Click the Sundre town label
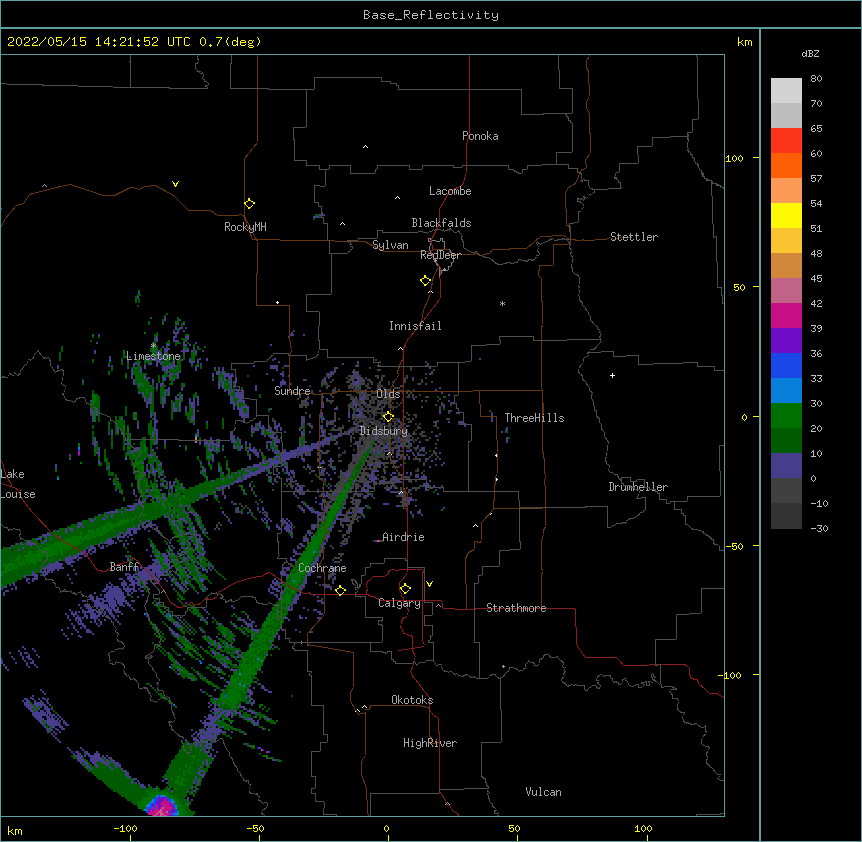862x842 pixels. click(292, 391)
